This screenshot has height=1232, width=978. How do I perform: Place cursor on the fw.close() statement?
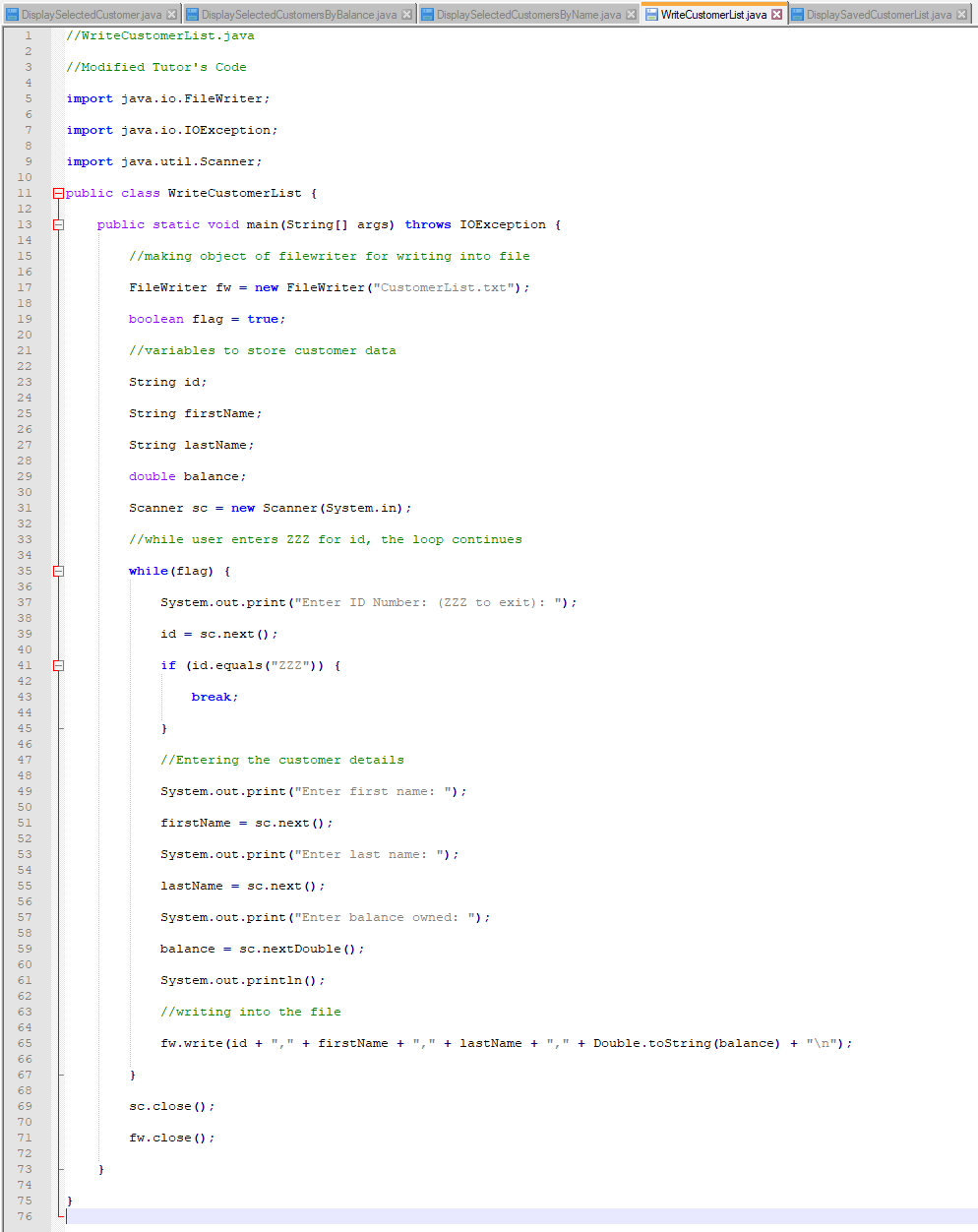pyautogui.click(x=169, y=1138)
